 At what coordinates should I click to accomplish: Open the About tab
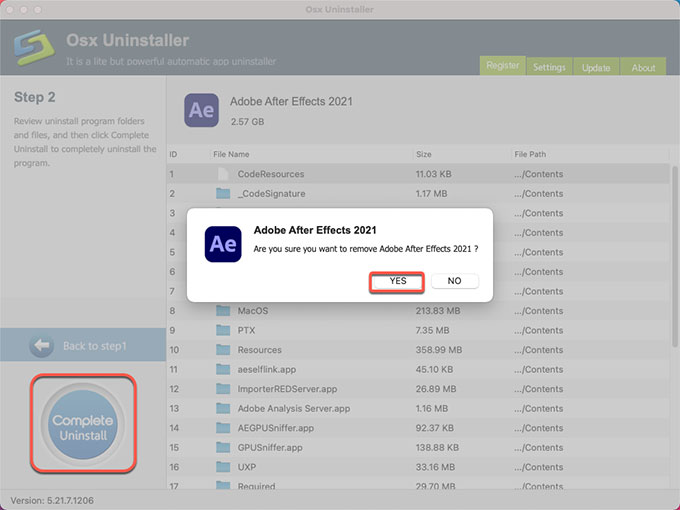(x=643, y=67)
